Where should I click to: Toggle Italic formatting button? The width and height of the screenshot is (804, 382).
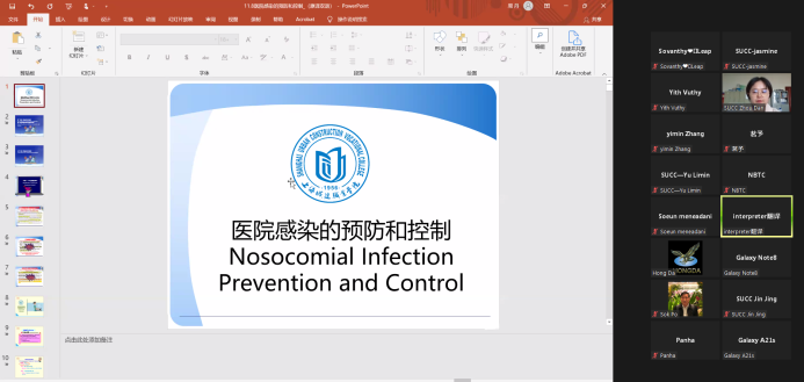[148, 57]
